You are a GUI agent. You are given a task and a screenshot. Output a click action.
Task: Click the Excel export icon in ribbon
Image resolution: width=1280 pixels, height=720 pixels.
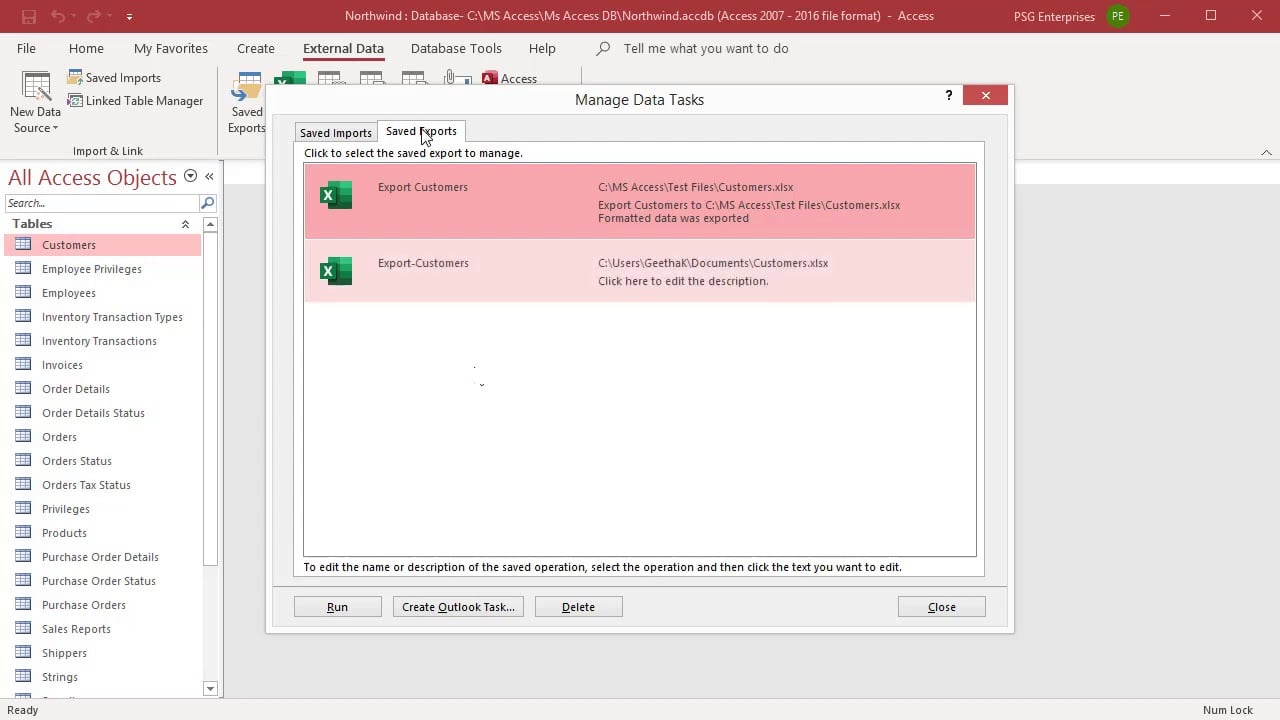(x=290, y=79)
